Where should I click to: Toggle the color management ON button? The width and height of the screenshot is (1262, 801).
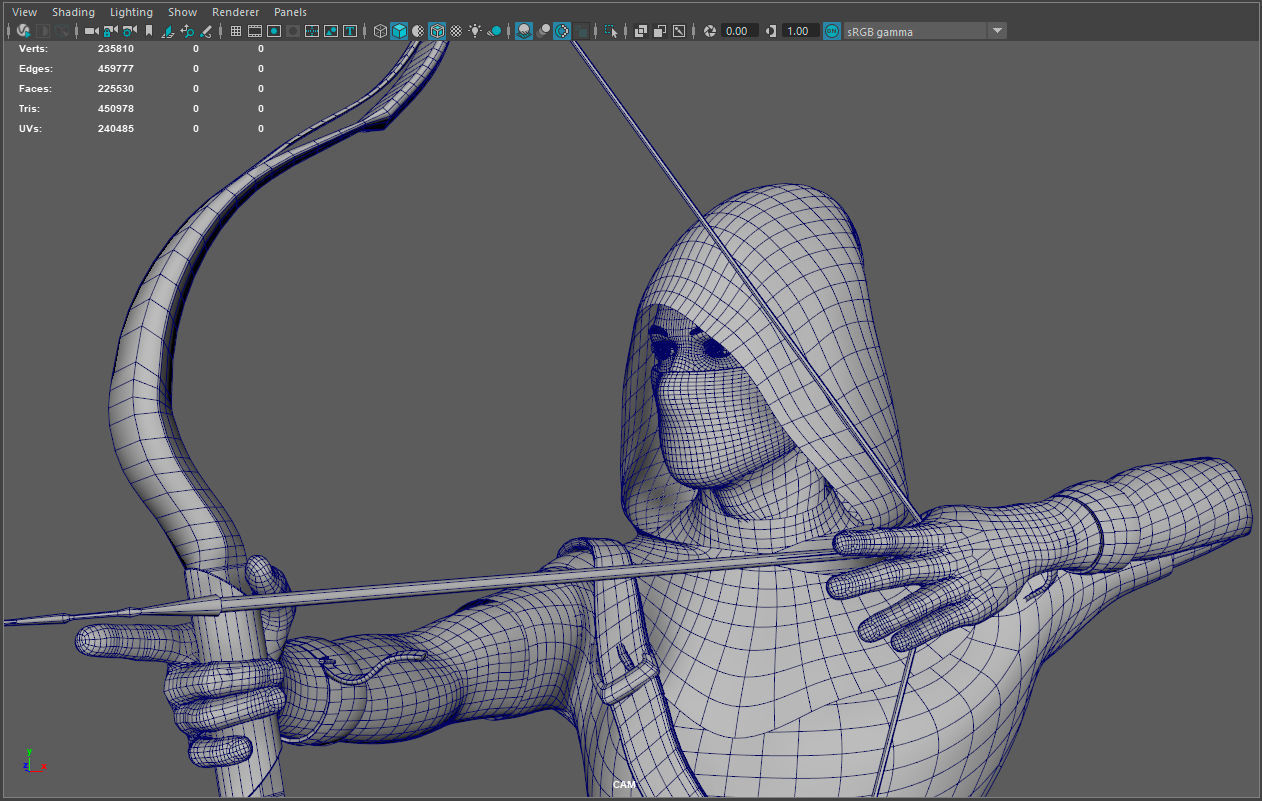[x=831, y=31]
